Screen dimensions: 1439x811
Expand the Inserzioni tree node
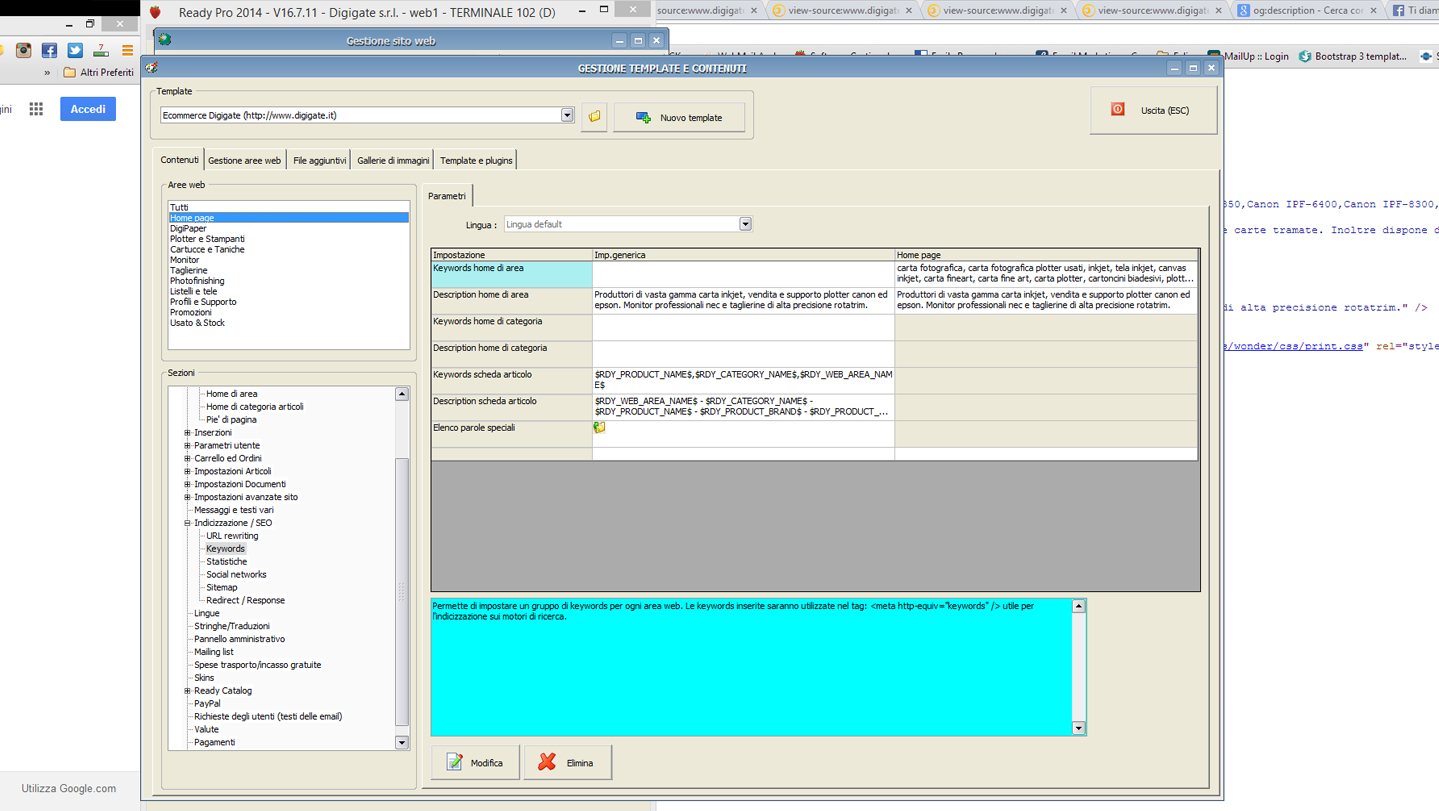pyautogui.click(x=187, y=433)
